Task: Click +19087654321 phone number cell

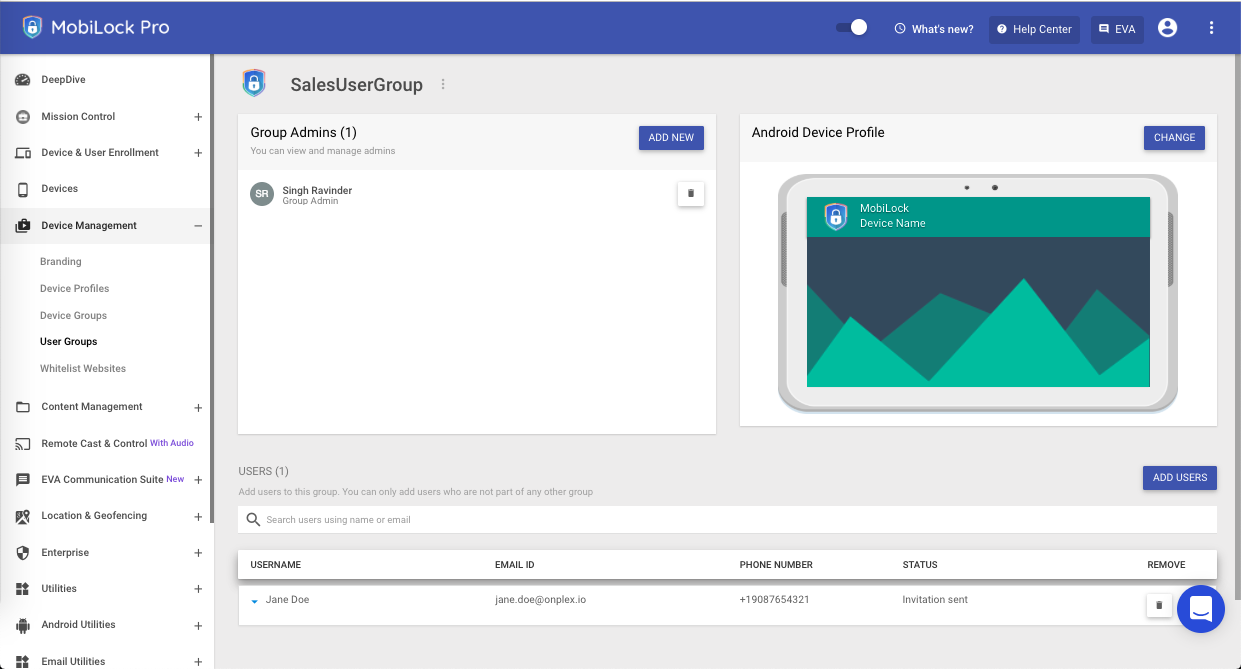Action: pyautogui.click(x=775, y=600)
